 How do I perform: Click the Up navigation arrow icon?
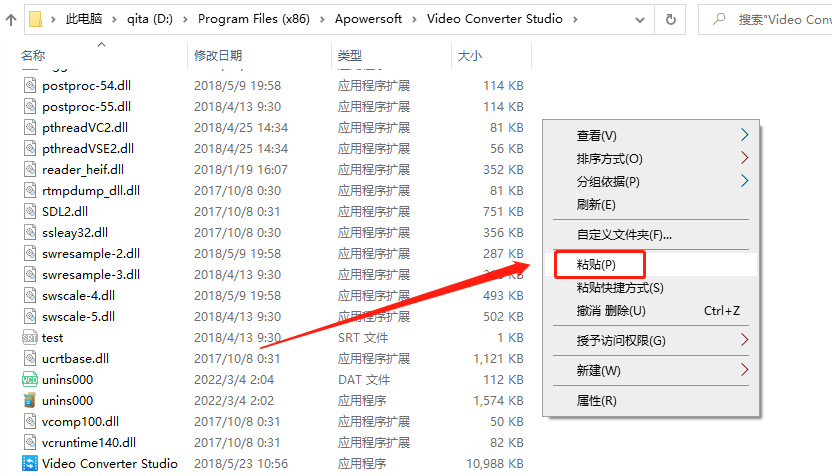(x=11, y=20)
